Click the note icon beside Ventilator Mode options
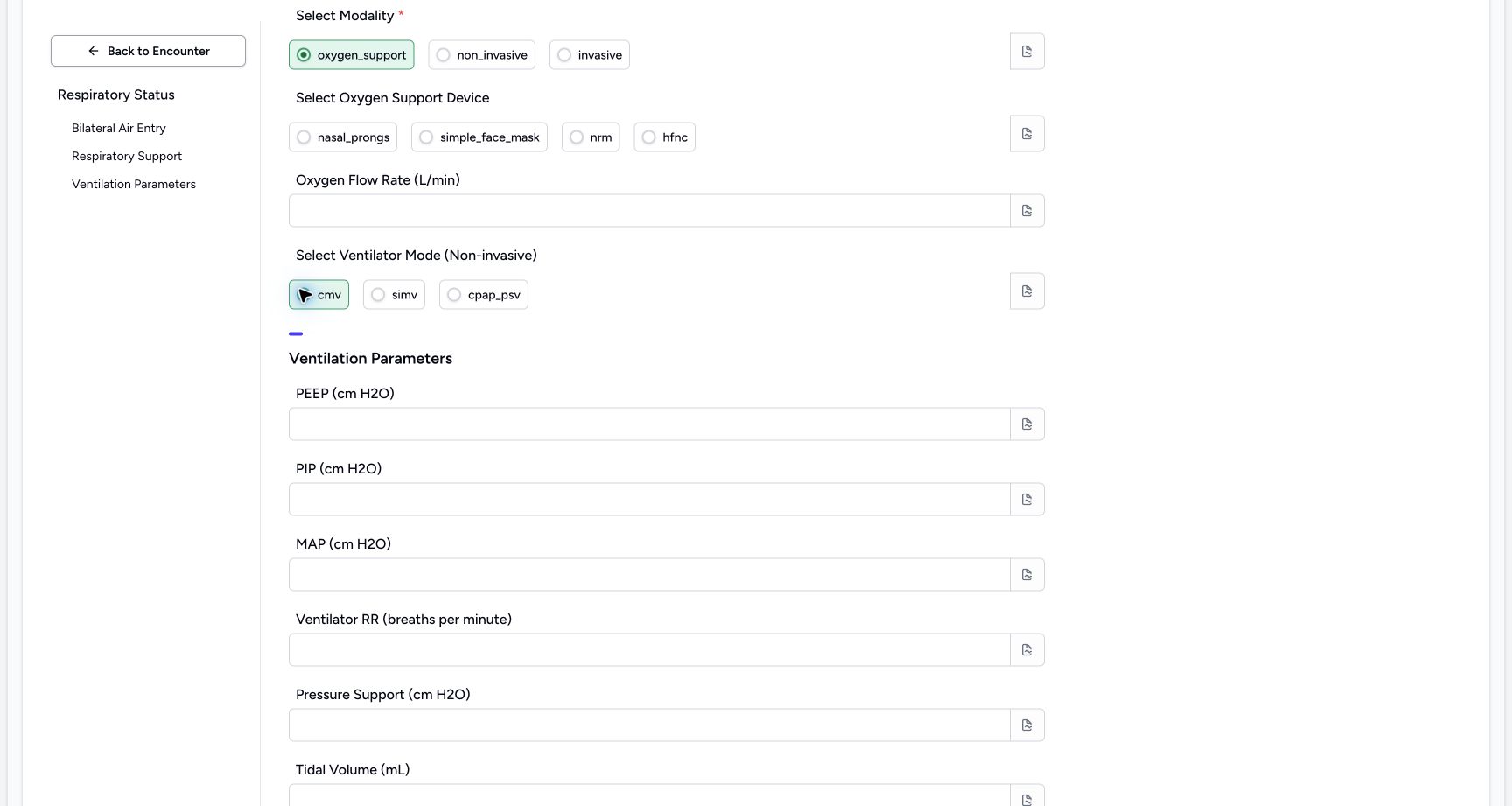The width and height of the screenshot is (1512, 806). pos(1027,291)
